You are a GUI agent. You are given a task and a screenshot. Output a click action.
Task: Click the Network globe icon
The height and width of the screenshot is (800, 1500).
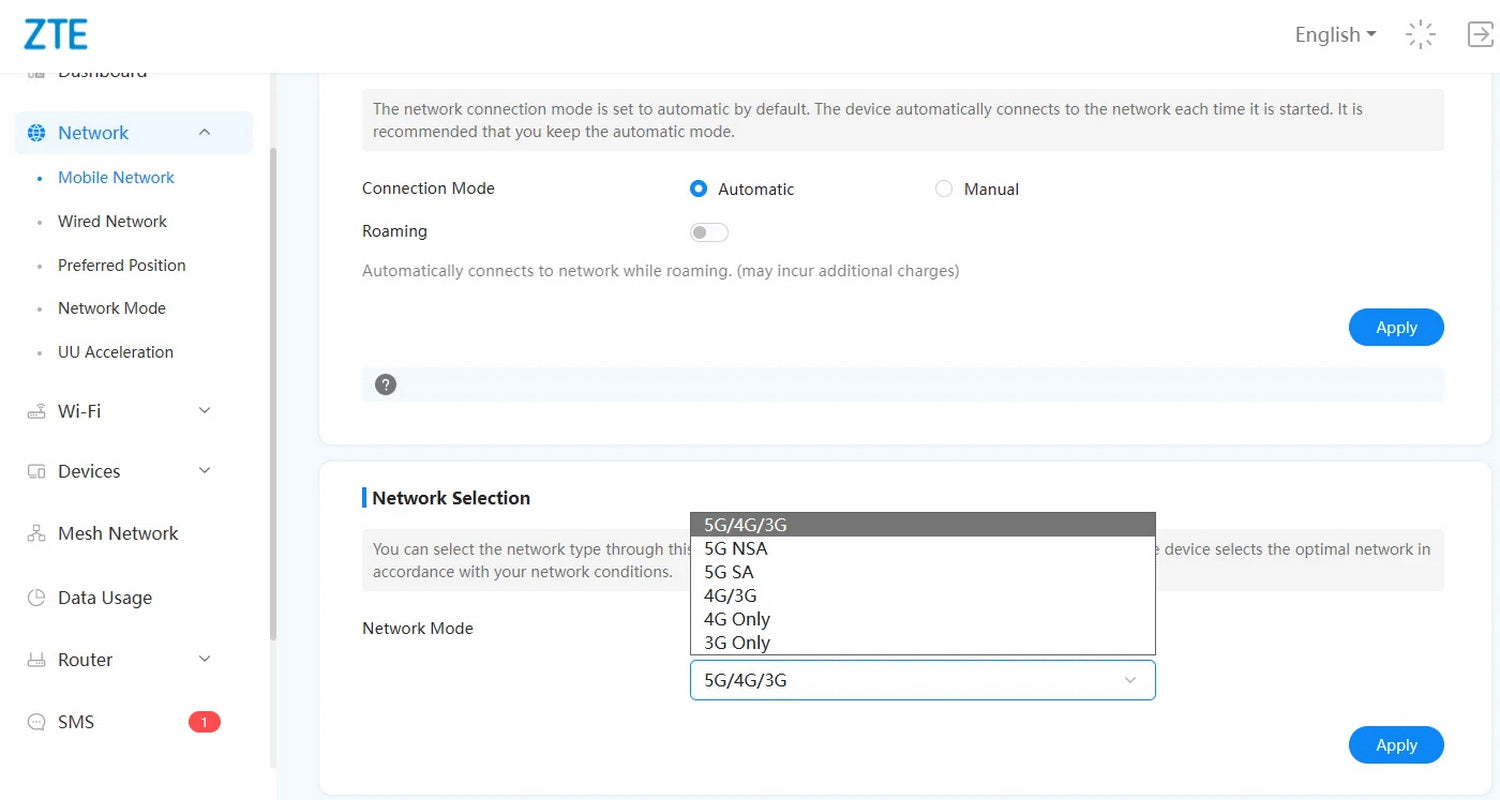(37, 133)
